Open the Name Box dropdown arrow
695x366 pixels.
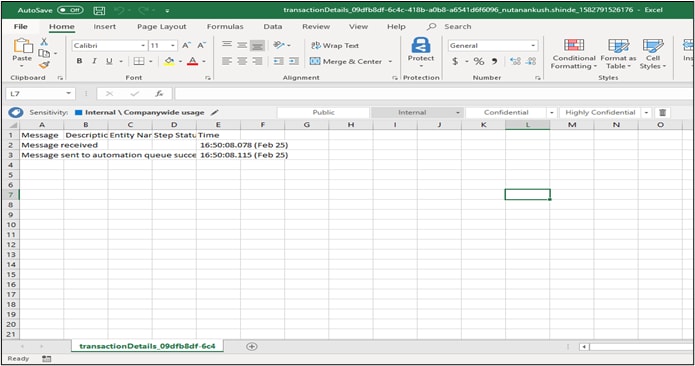(x=68, y=93)
